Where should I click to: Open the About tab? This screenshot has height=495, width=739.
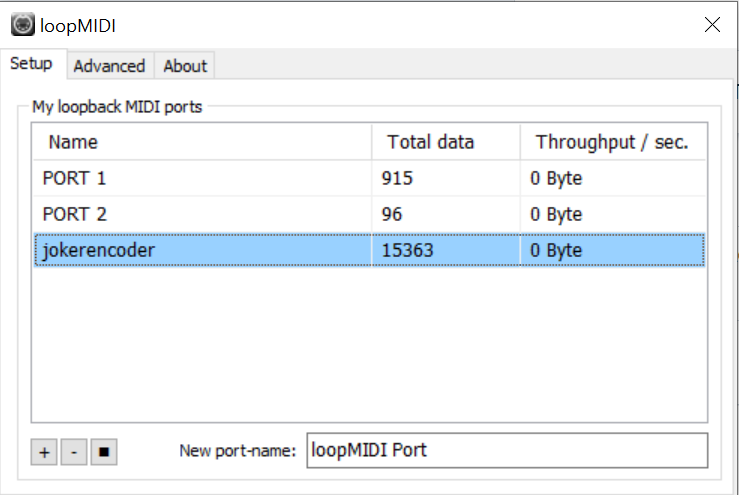click(x=185, y=66)
